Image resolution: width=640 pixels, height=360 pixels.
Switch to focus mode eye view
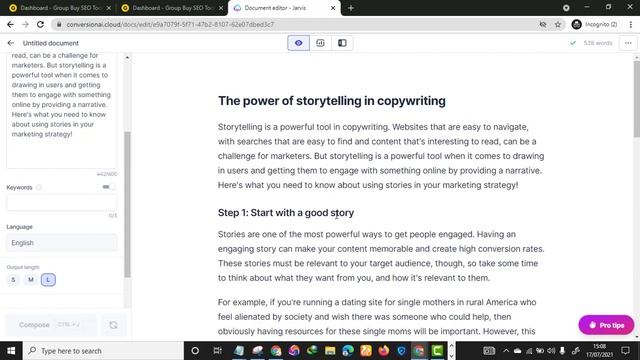(x=298, y=43)
